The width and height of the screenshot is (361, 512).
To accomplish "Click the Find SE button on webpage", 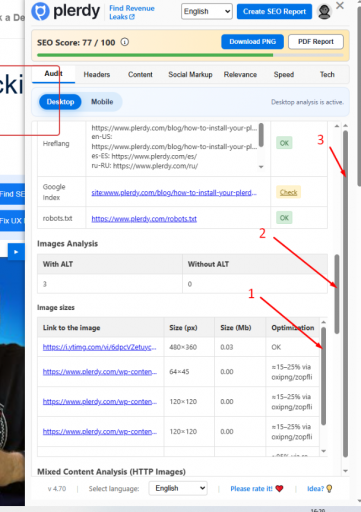I will [x=12, y=194].
